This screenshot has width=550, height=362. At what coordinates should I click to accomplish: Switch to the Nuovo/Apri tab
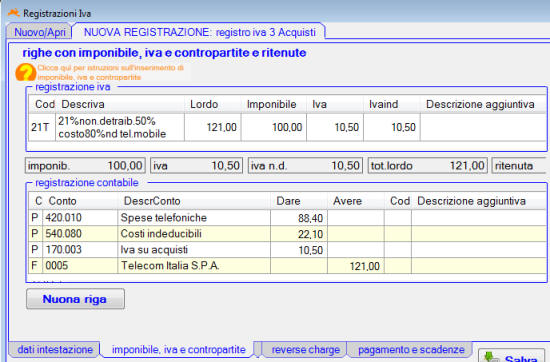(39, 32)
